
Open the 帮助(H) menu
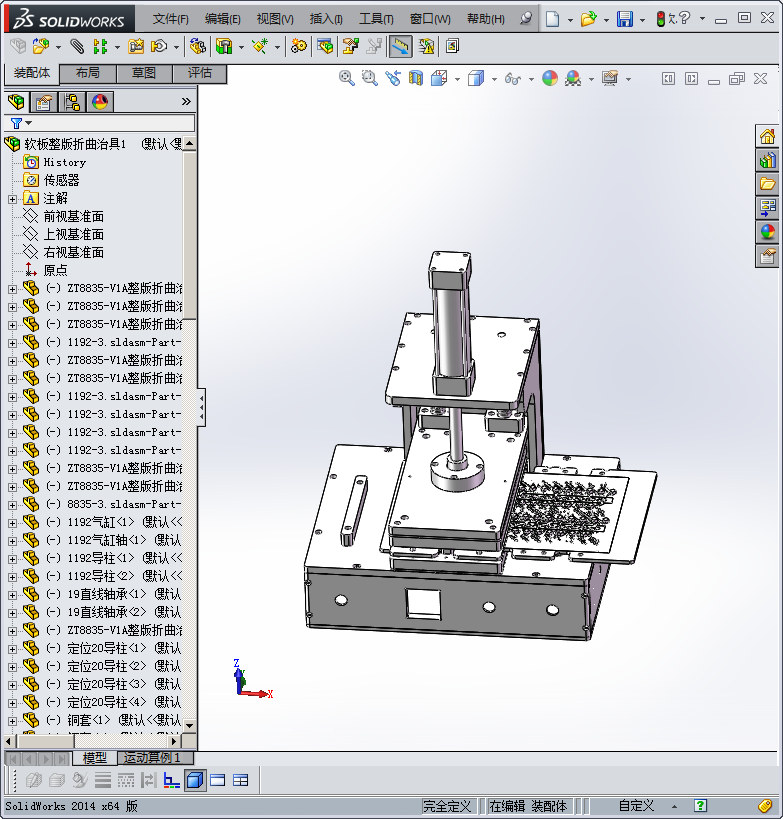tap(486, 19)
